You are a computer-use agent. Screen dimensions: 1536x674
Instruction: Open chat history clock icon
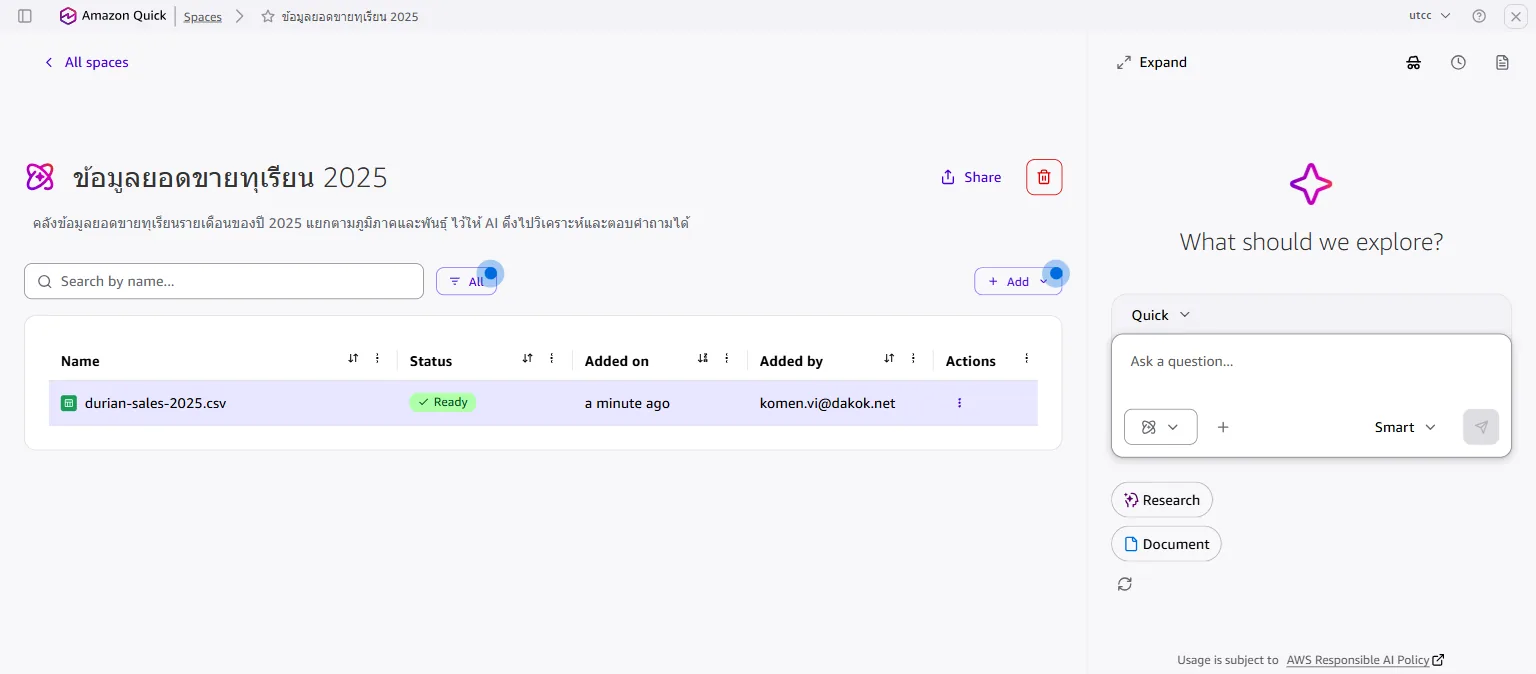1458,62
